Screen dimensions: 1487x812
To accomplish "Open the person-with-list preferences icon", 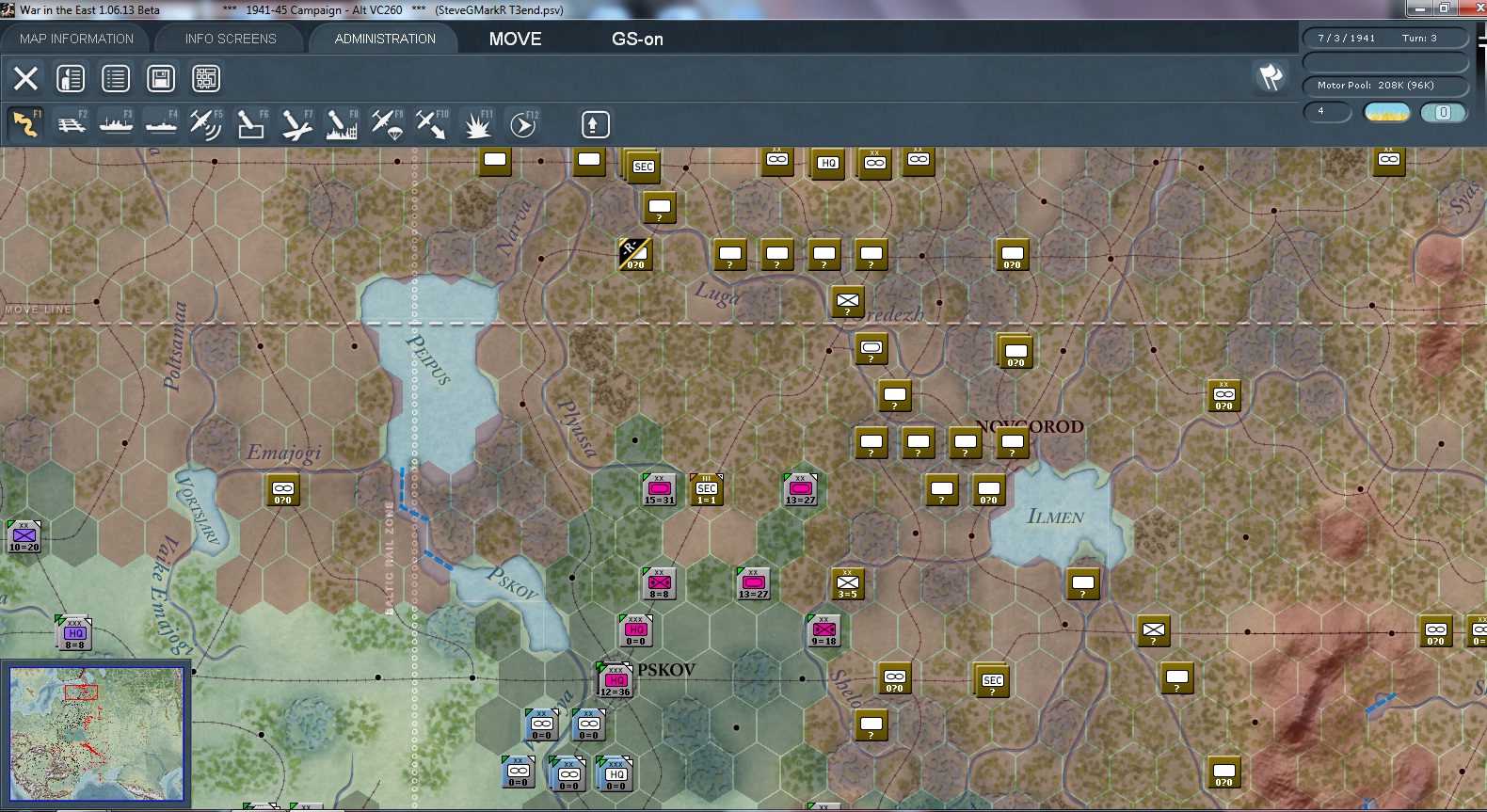I will 71,78.
